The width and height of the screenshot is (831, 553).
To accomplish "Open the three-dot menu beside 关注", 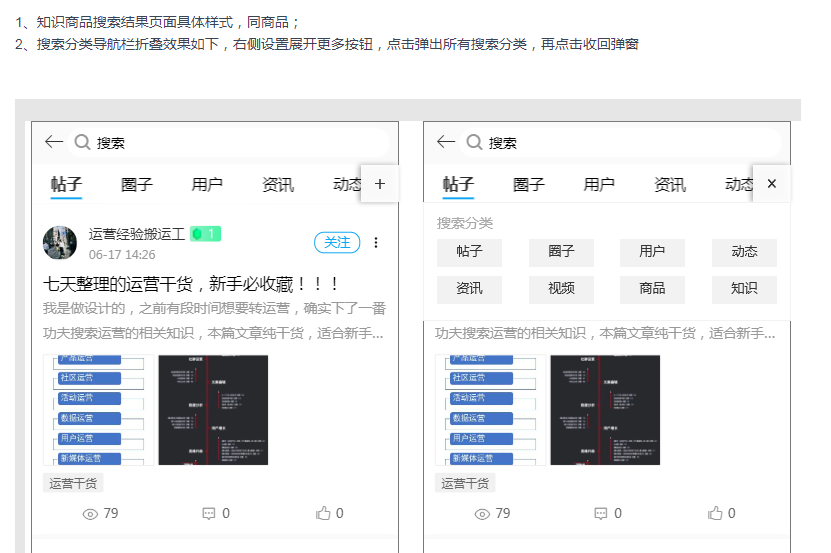I will 376,242.
